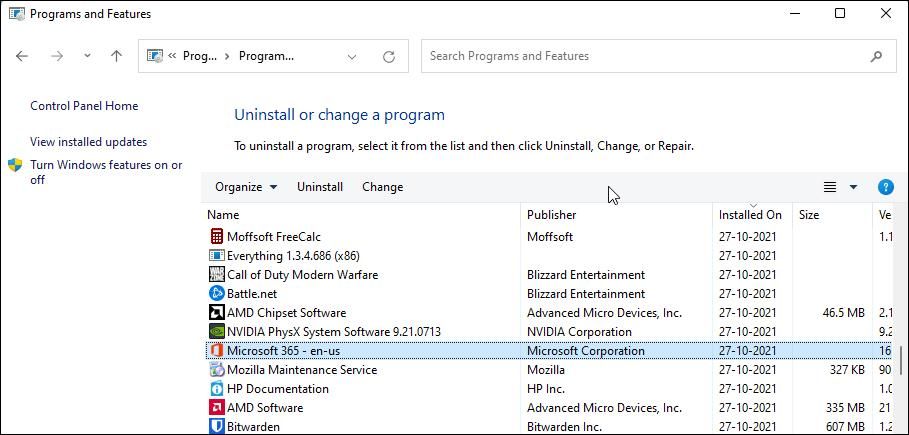Select NVIDIA PhysX System Software 9.21.0713

pos(334,332)
